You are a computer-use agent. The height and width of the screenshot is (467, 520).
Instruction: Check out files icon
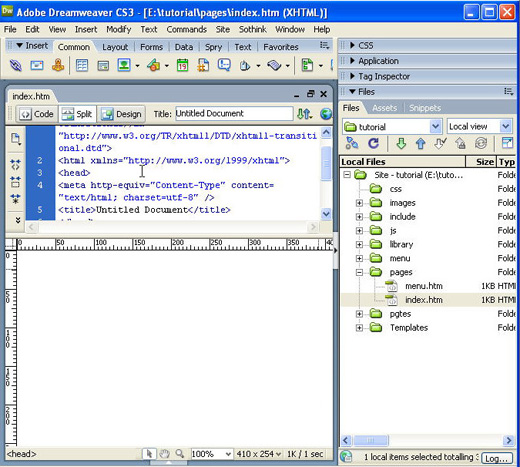(440, 144)
